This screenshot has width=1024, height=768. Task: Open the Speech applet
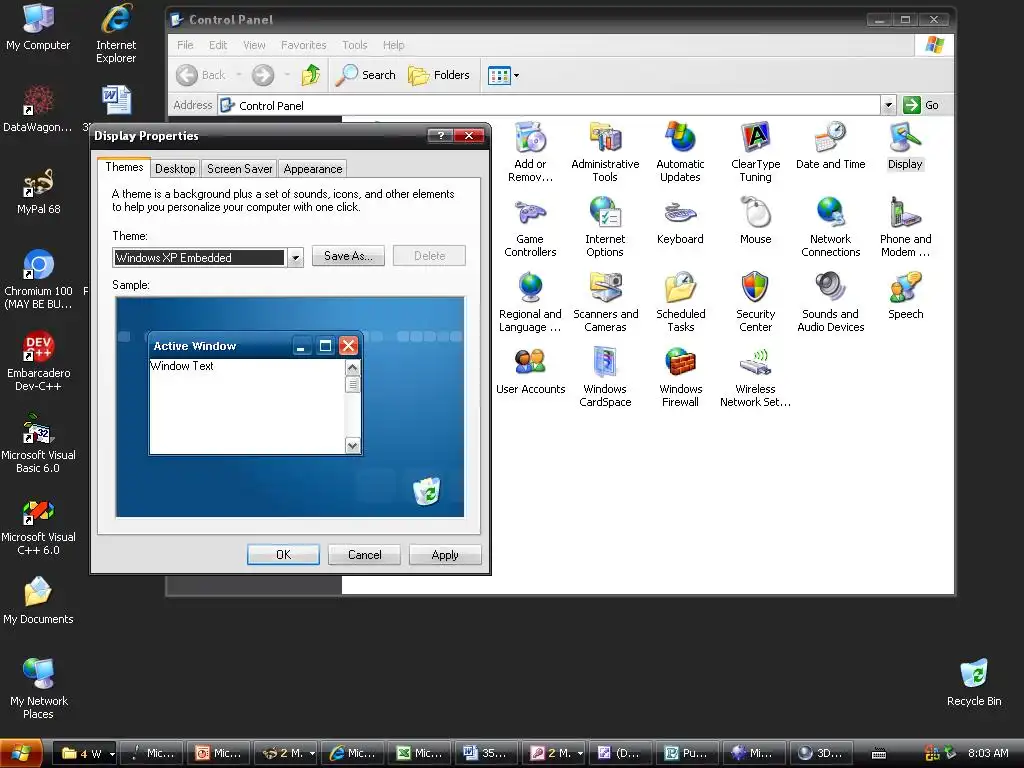click(905, 296)
